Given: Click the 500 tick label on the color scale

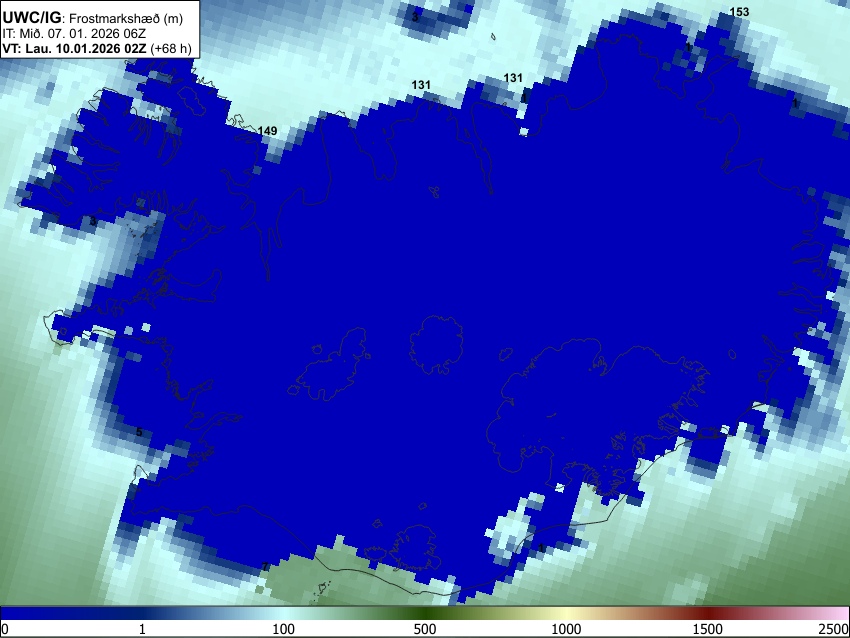Looking at the screenshot, I should (424, 629).
